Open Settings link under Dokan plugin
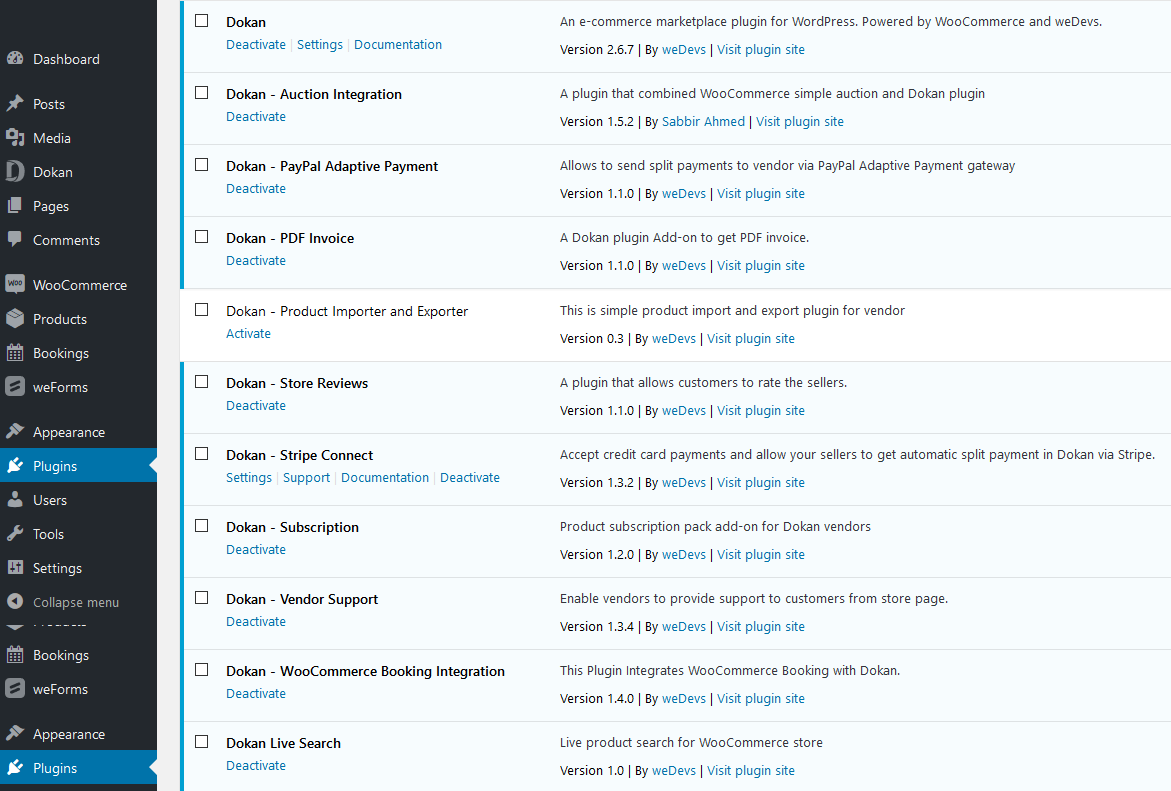This screenshot has height=791, width=1171. [320, 45]
